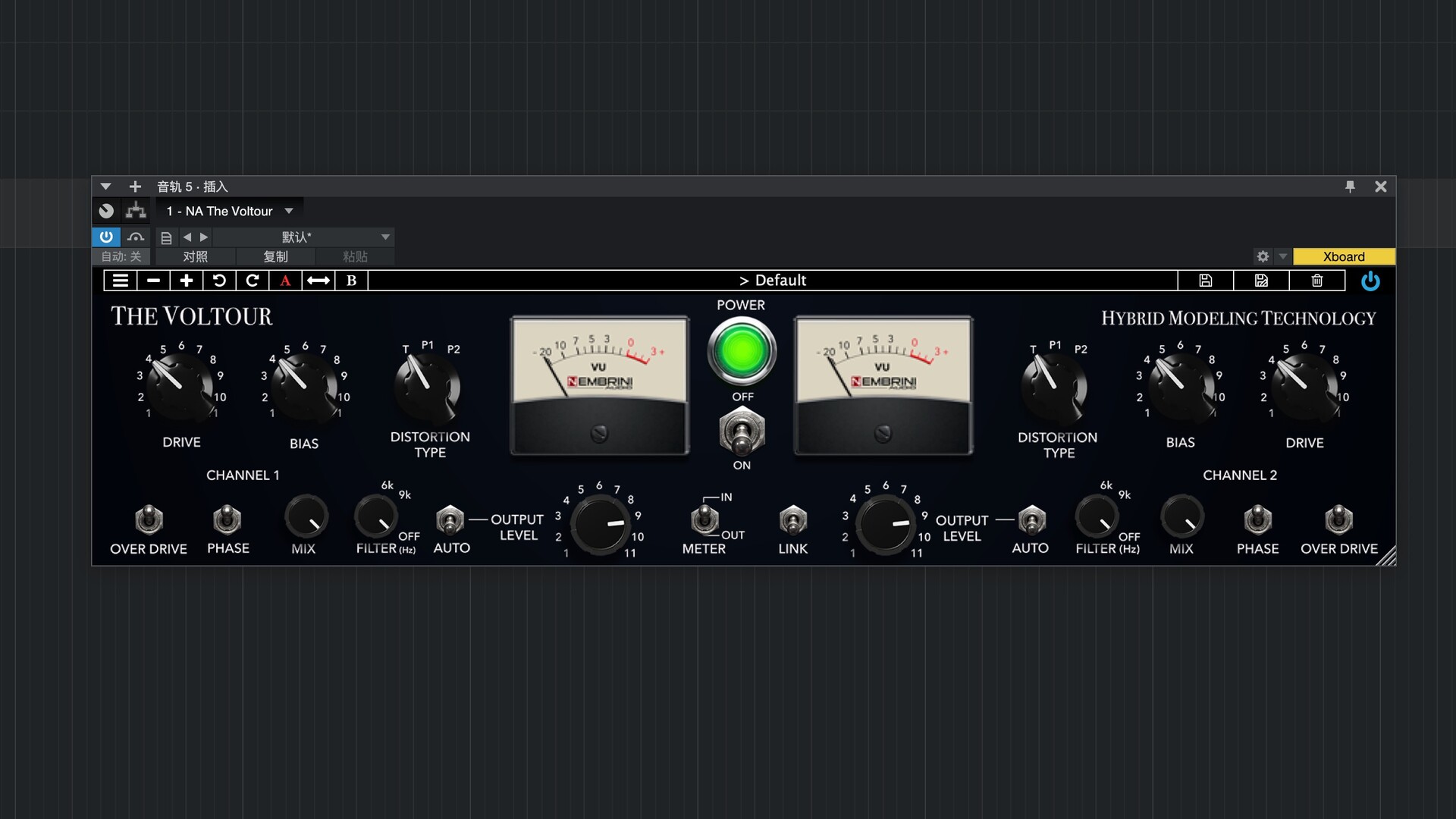Click the Channel 2 OUTPUT LEVEL knob
This screenshot has width=1456, height=819.
[885, 525]
